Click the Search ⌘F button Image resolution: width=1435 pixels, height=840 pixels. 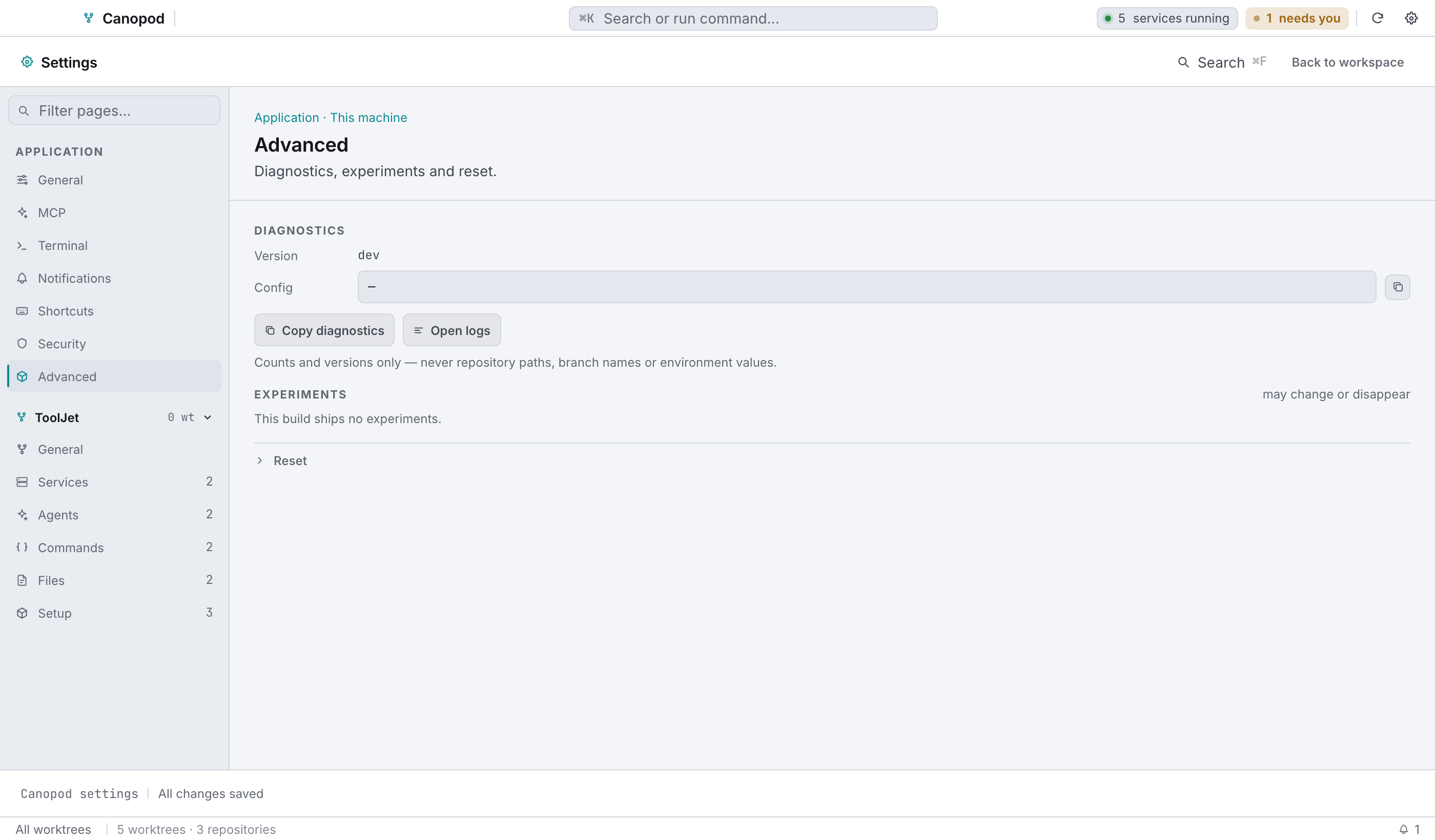point(1222,62)
